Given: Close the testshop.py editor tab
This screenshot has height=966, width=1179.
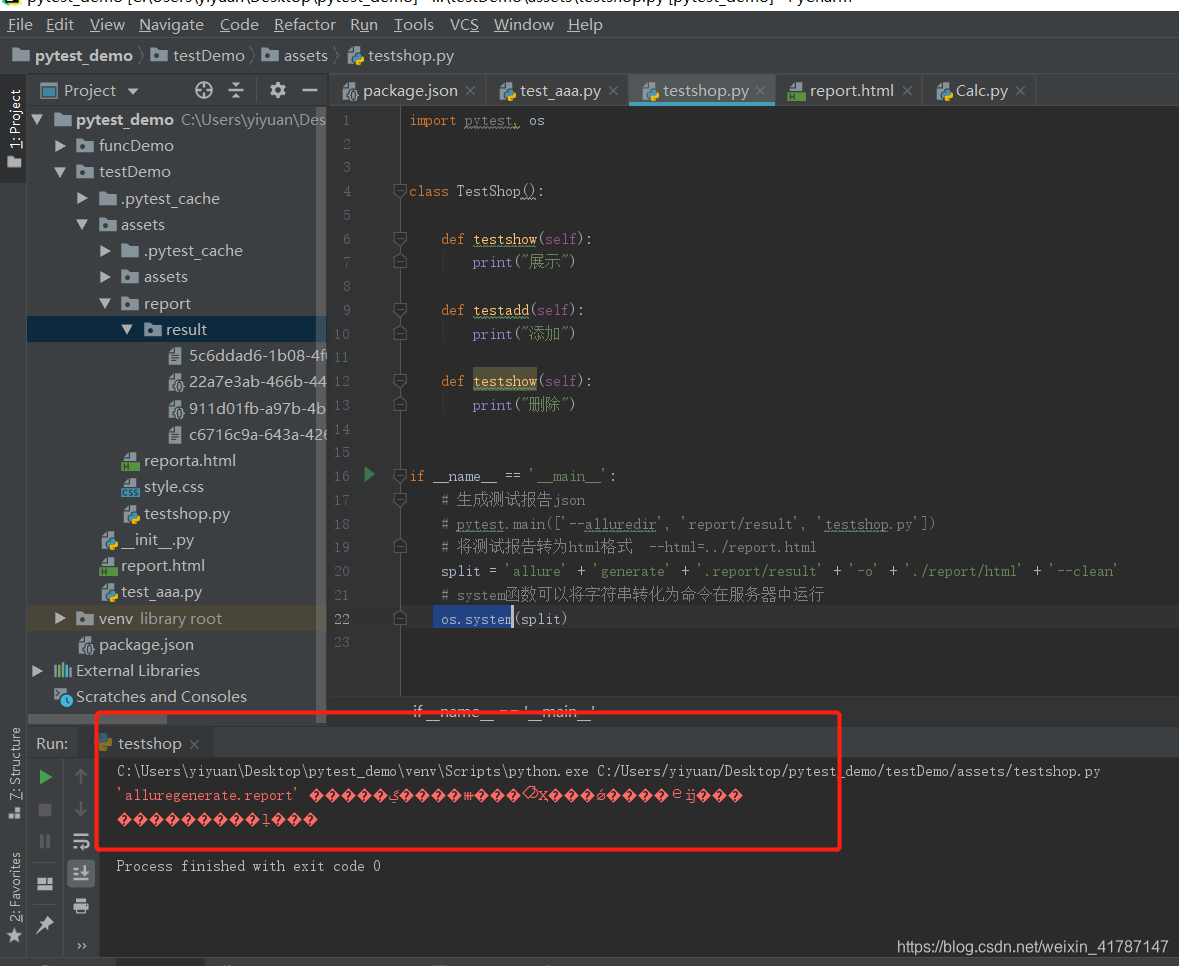Looking at the screenshot, I should coord(761,91).
